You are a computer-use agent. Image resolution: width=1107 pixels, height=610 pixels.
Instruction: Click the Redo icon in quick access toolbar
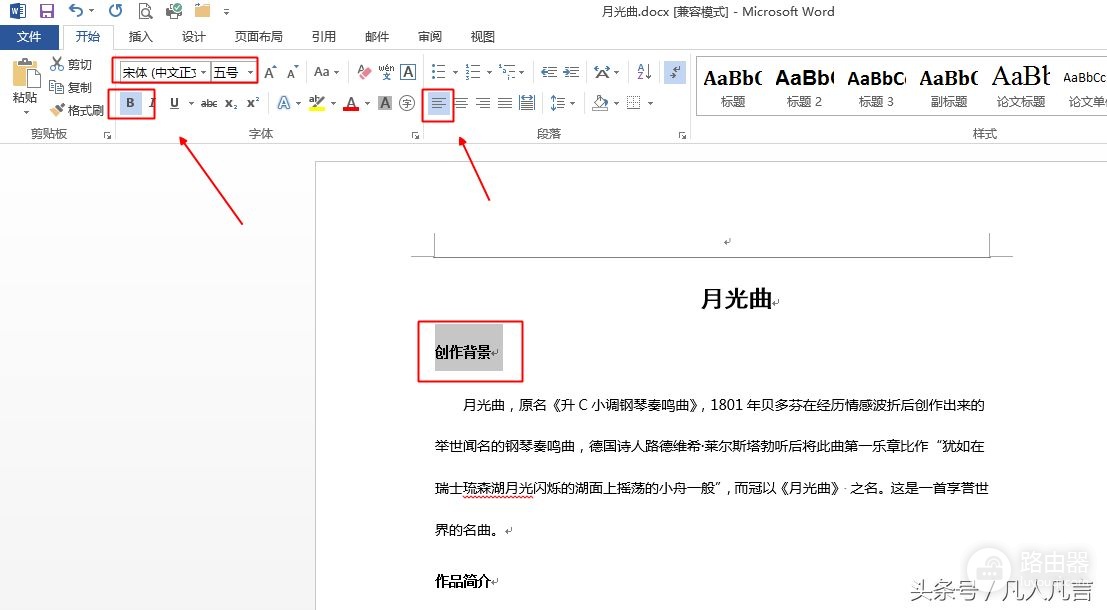point(116,11)
